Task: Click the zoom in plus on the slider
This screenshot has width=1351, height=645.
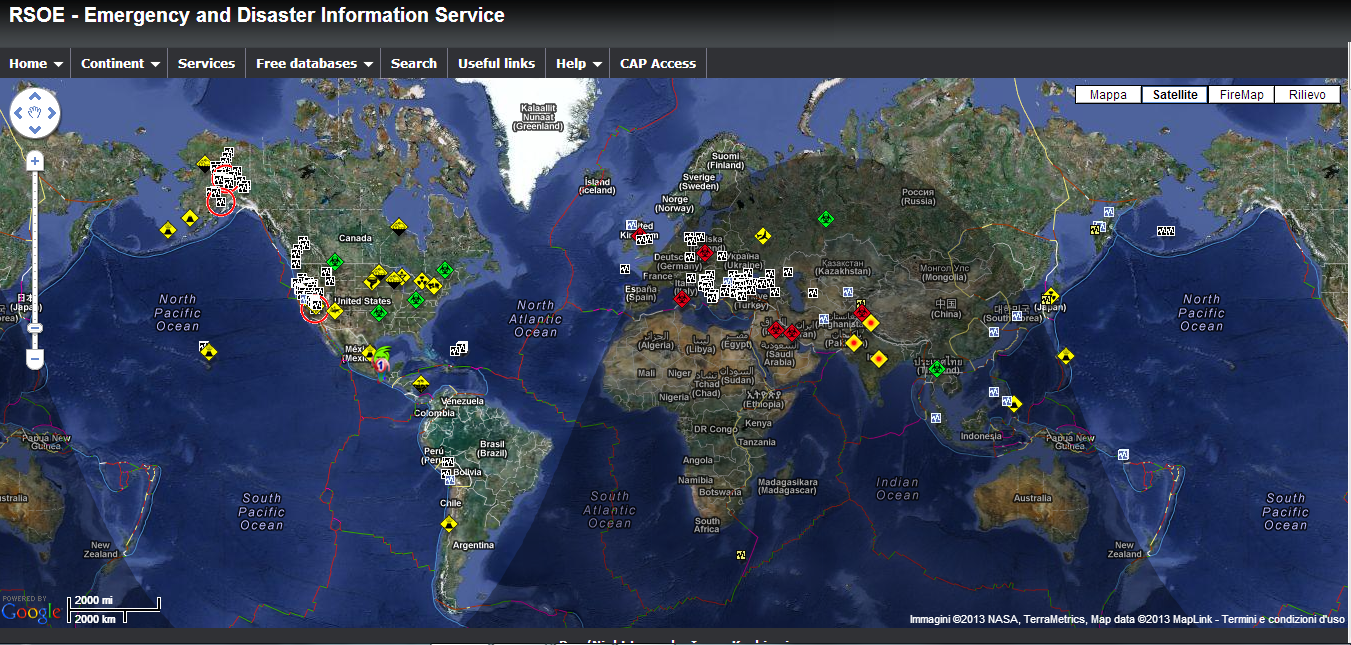Action: tap(34, 159)
